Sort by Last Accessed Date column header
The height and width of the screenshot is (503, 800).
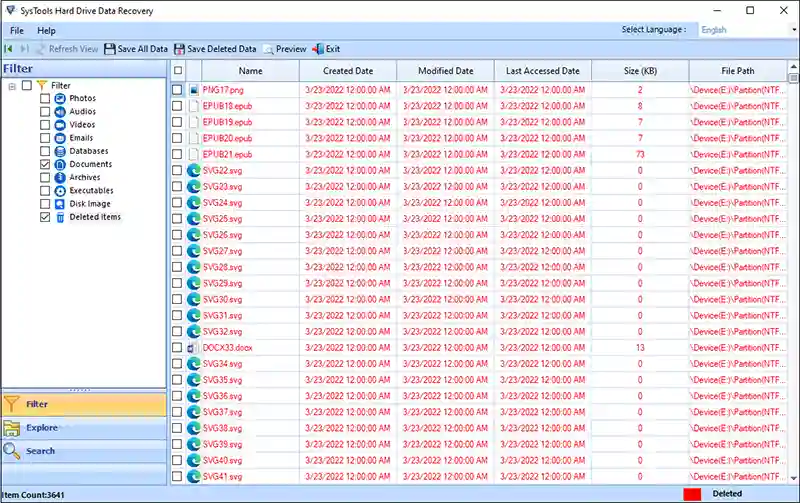(543, 71)
